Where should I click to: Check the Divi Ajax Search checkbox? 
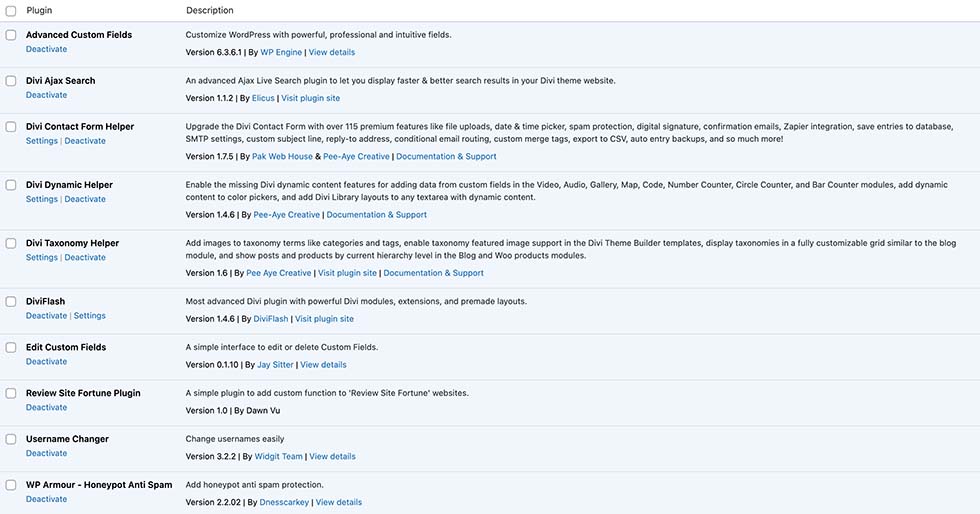(x=11, y=81)
